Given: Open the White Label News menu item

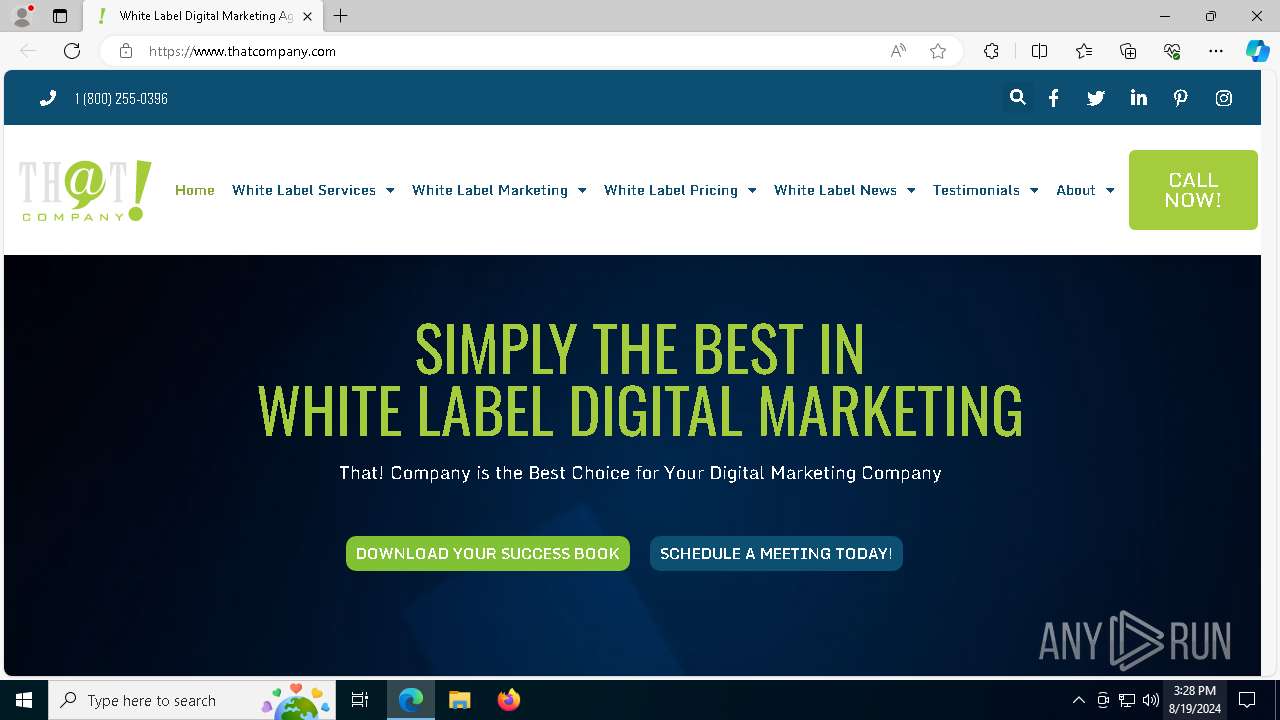Looking at the screenshot, I should [x=835, y=190].
